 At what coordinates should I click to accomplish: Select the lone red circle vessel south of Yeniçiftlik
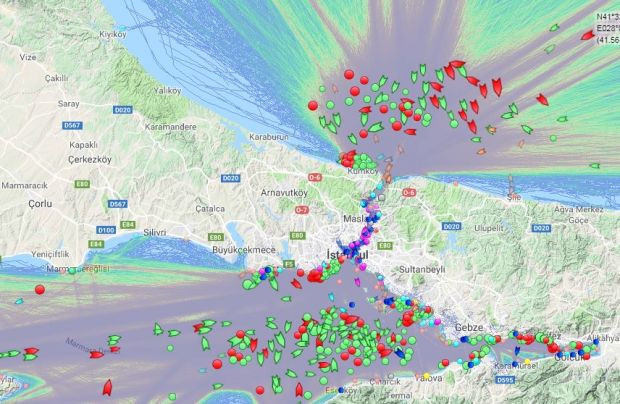tap(40, 290)
